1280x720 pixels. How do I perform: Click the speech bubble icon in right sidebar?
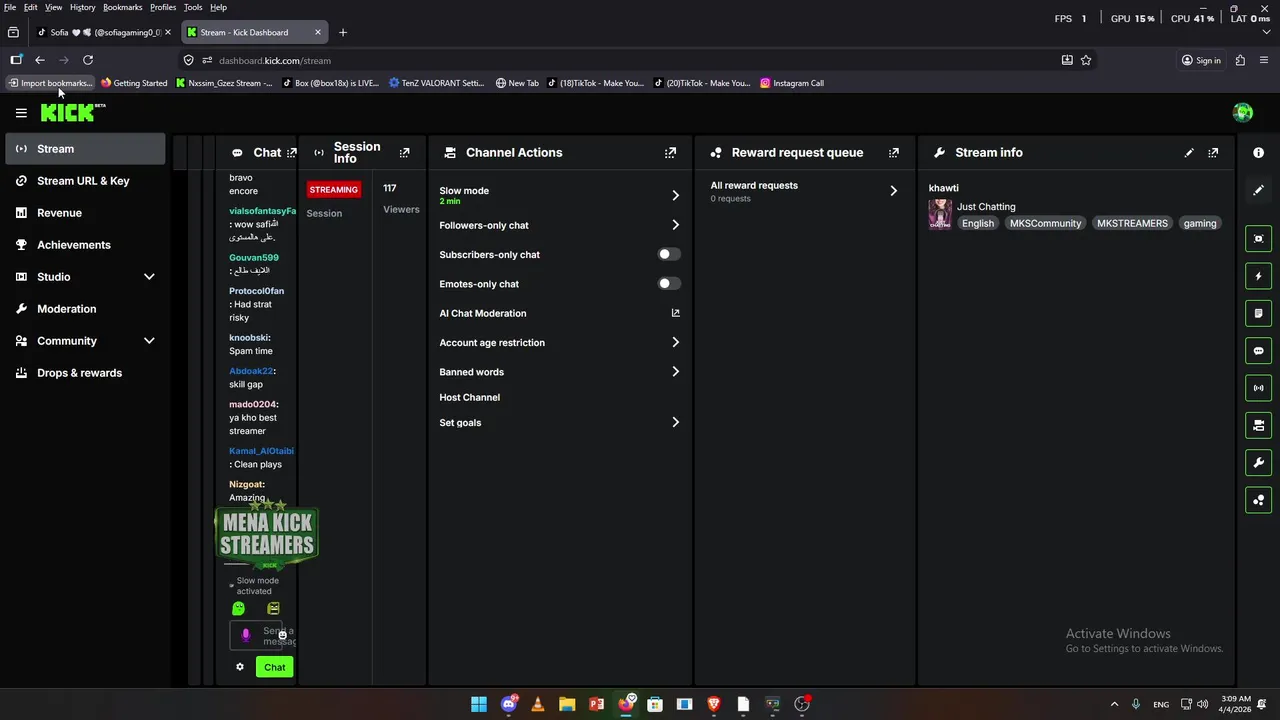pyautogui.click(x=1258, y=351)
